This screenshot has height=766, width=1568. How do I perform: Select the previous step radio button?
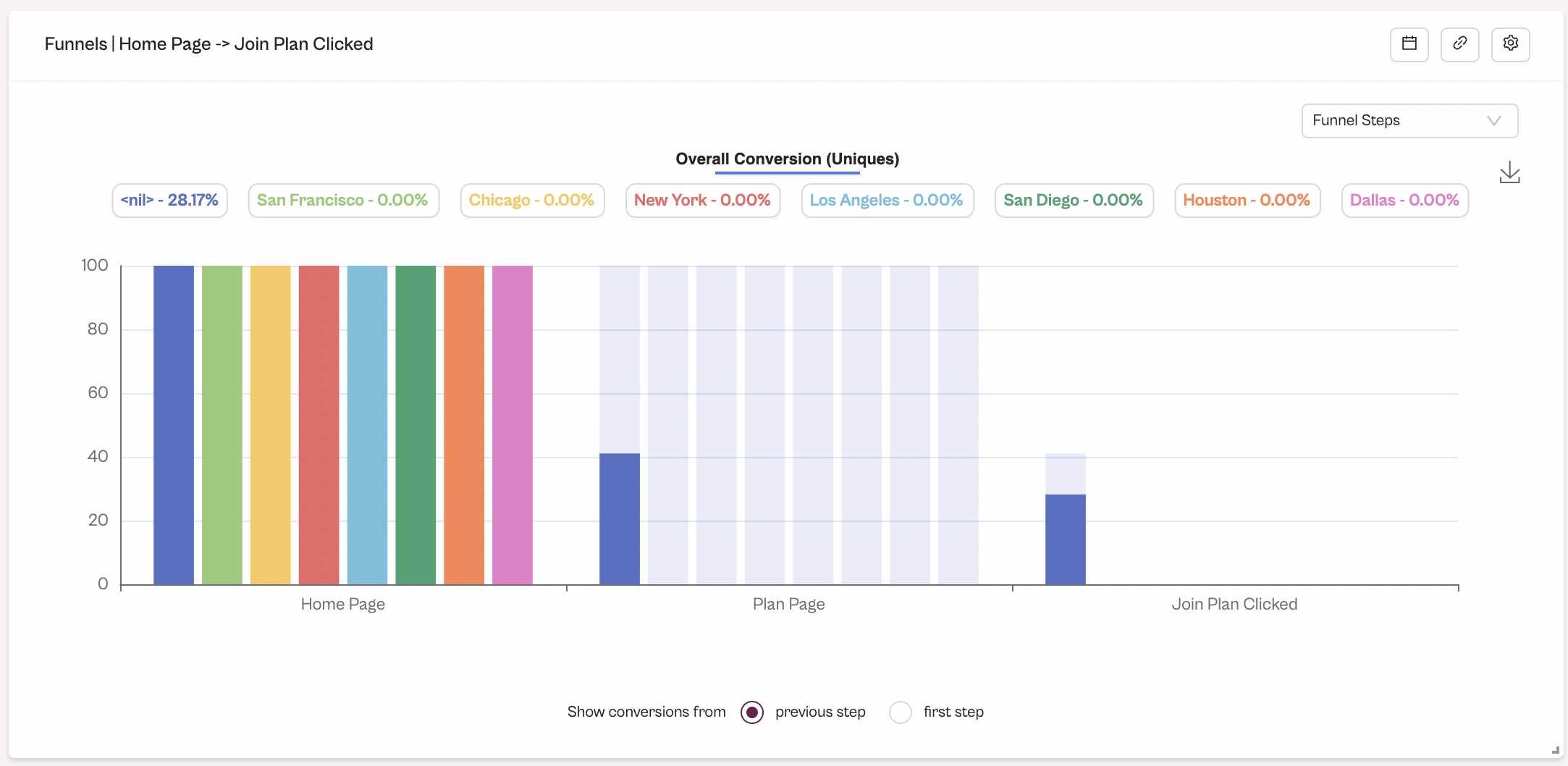point(752,712)
